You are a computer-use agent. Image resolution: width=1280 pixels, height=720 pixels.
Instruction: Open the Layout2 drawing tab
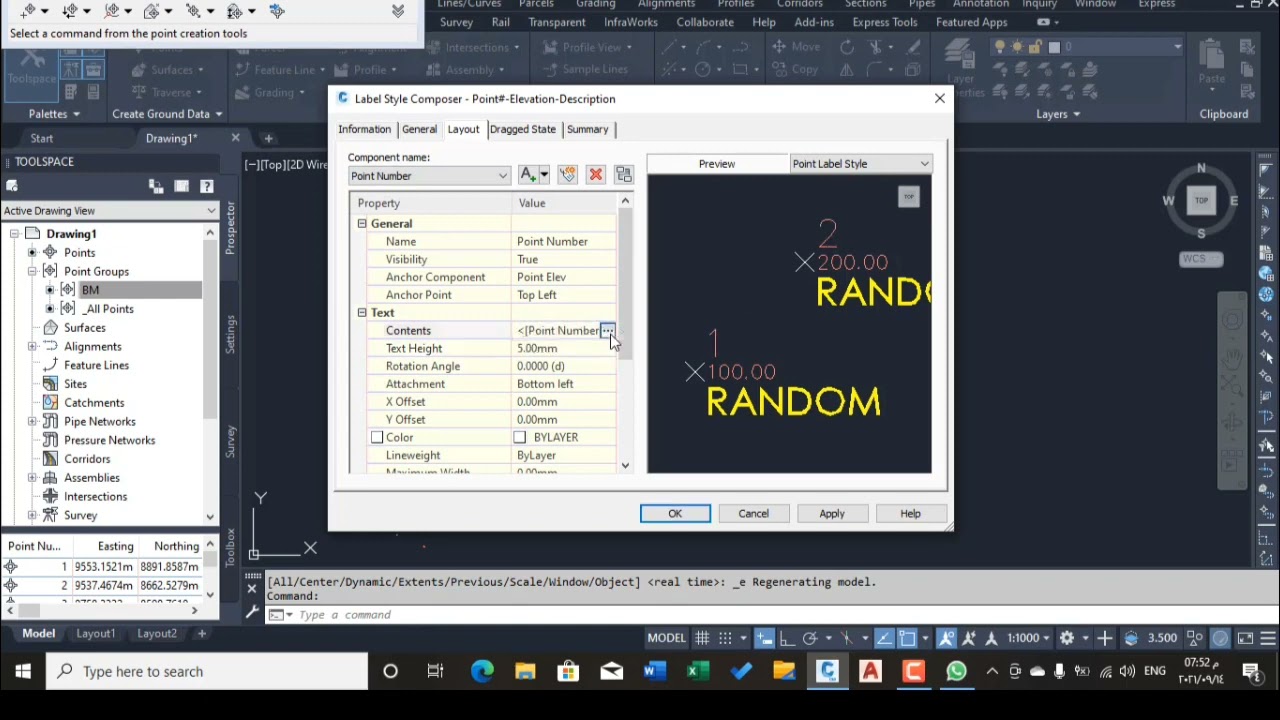pyautogui.click(x=157, y=633)
